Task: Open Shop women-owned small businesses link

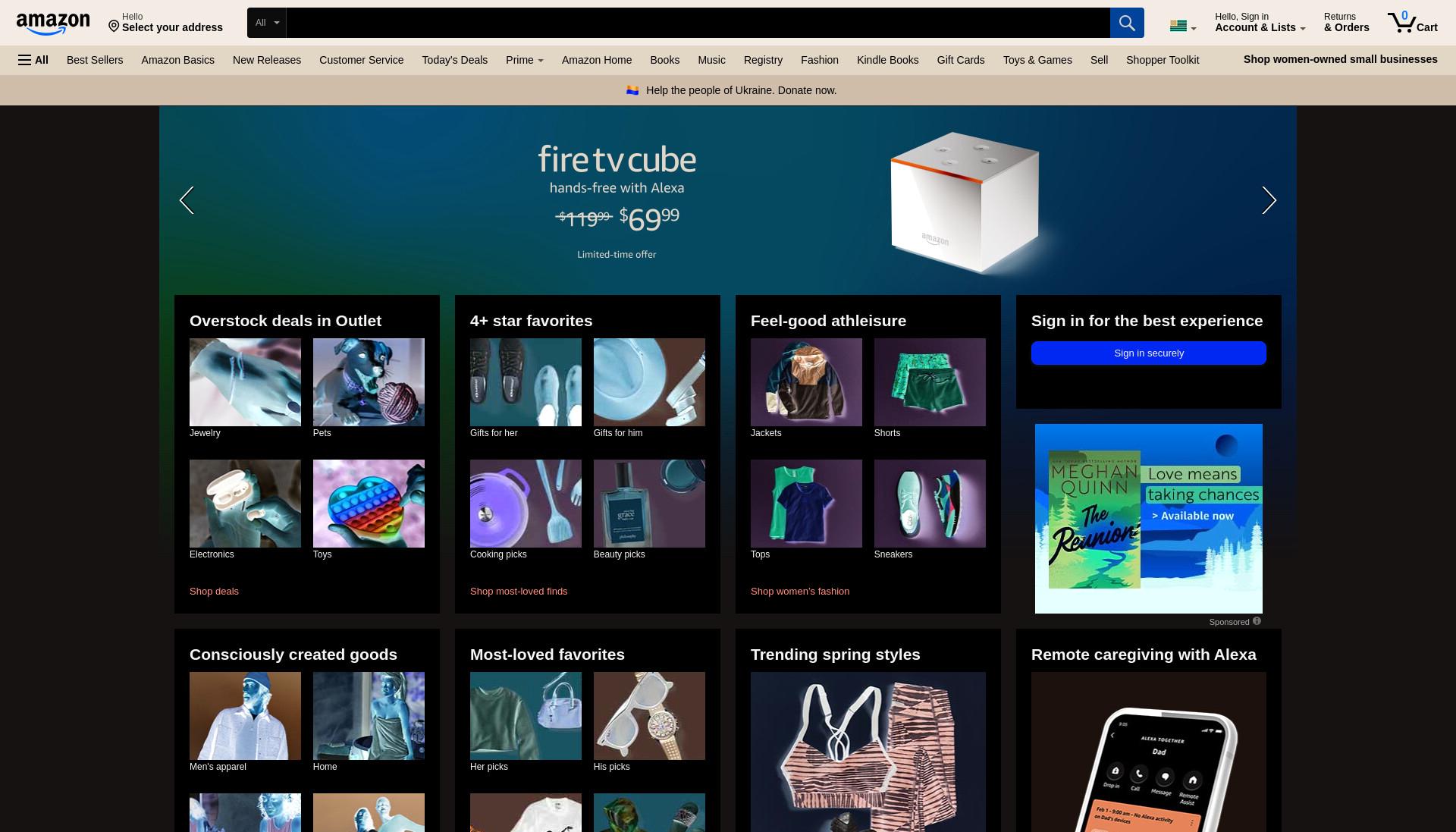Action: click(x=1340, y=59)
